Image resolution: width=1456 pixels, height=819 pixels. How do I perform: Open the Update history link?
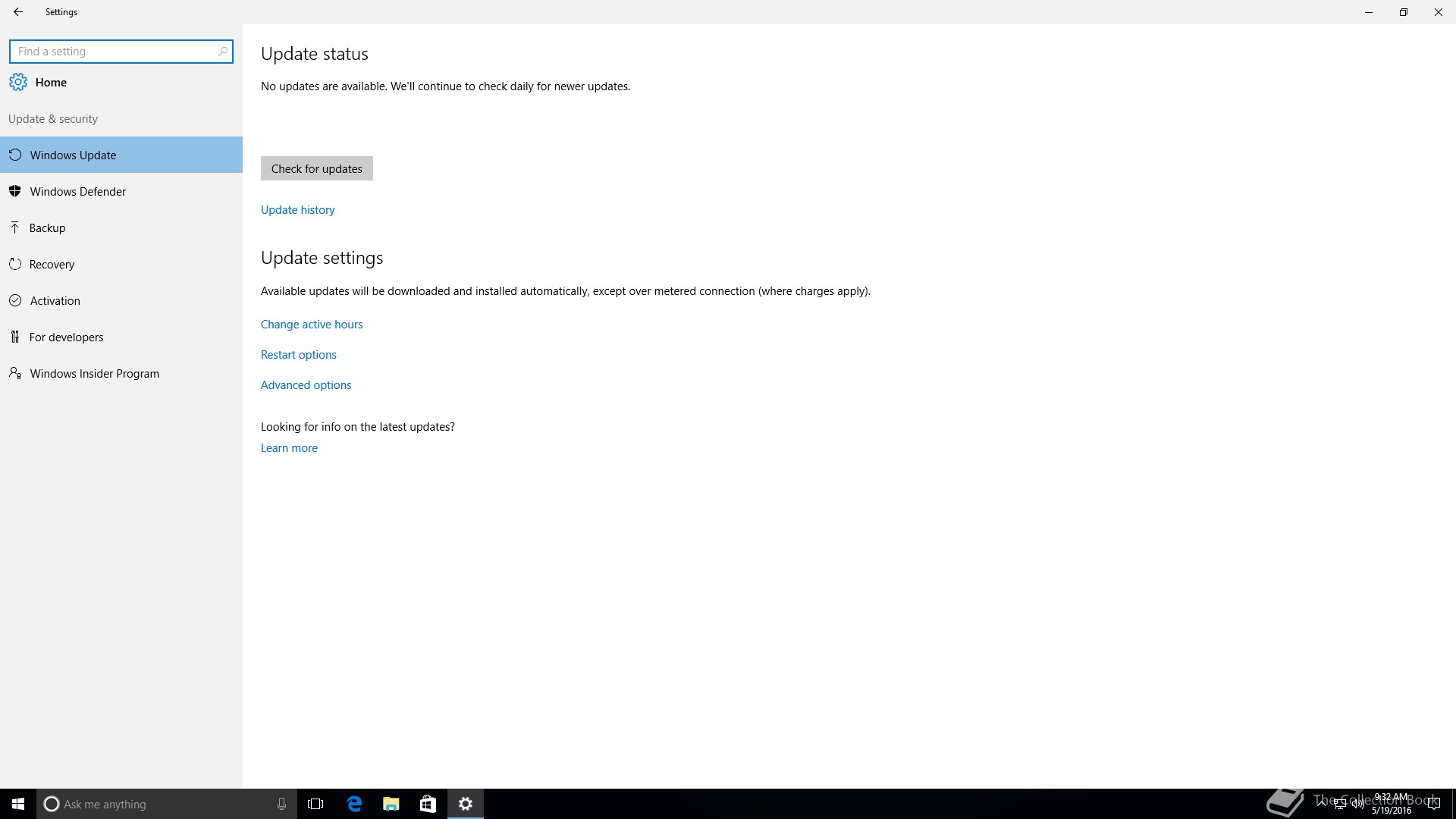click(297, 210)
